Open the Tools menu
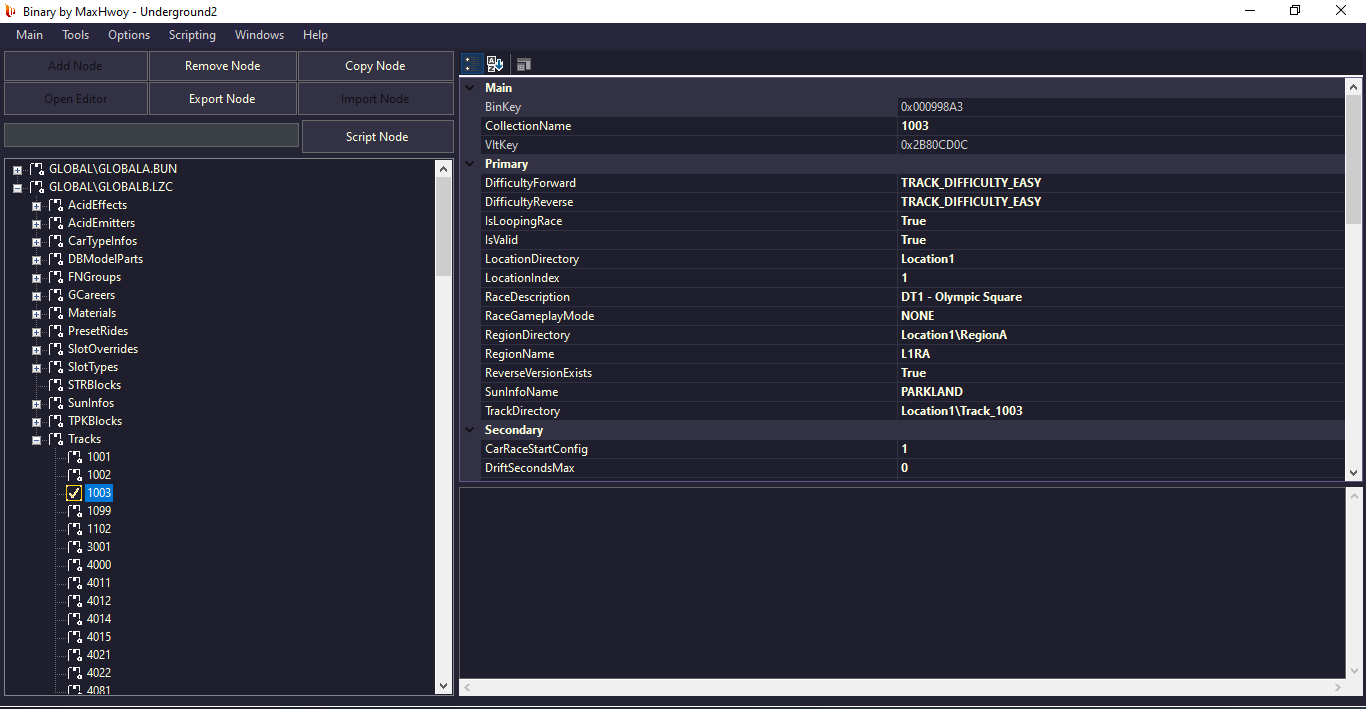Image resolution: width=1366 pixels, height=709 pixels. tap(75, 35)
